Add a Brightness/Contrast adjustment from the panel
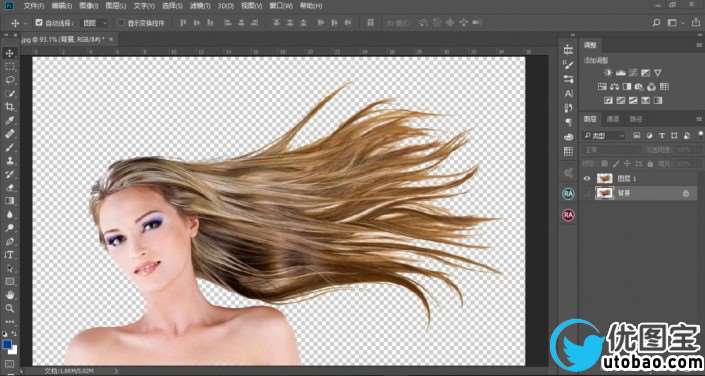 tap(608, 73)
